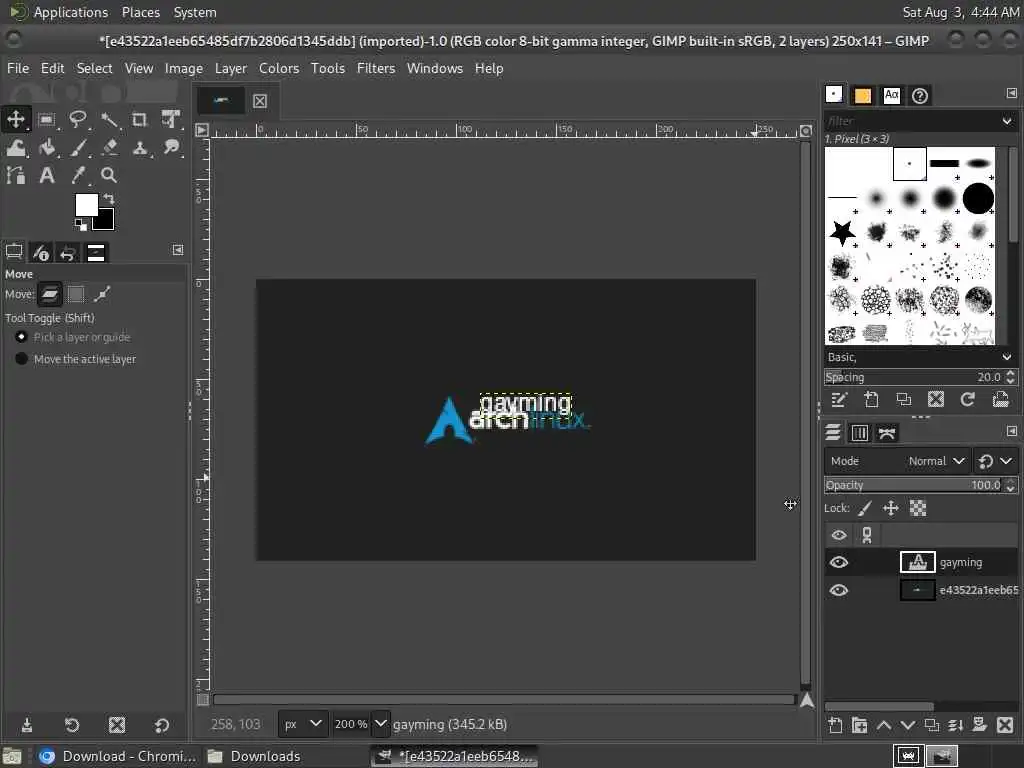Switch to Undo History tab

68,252
